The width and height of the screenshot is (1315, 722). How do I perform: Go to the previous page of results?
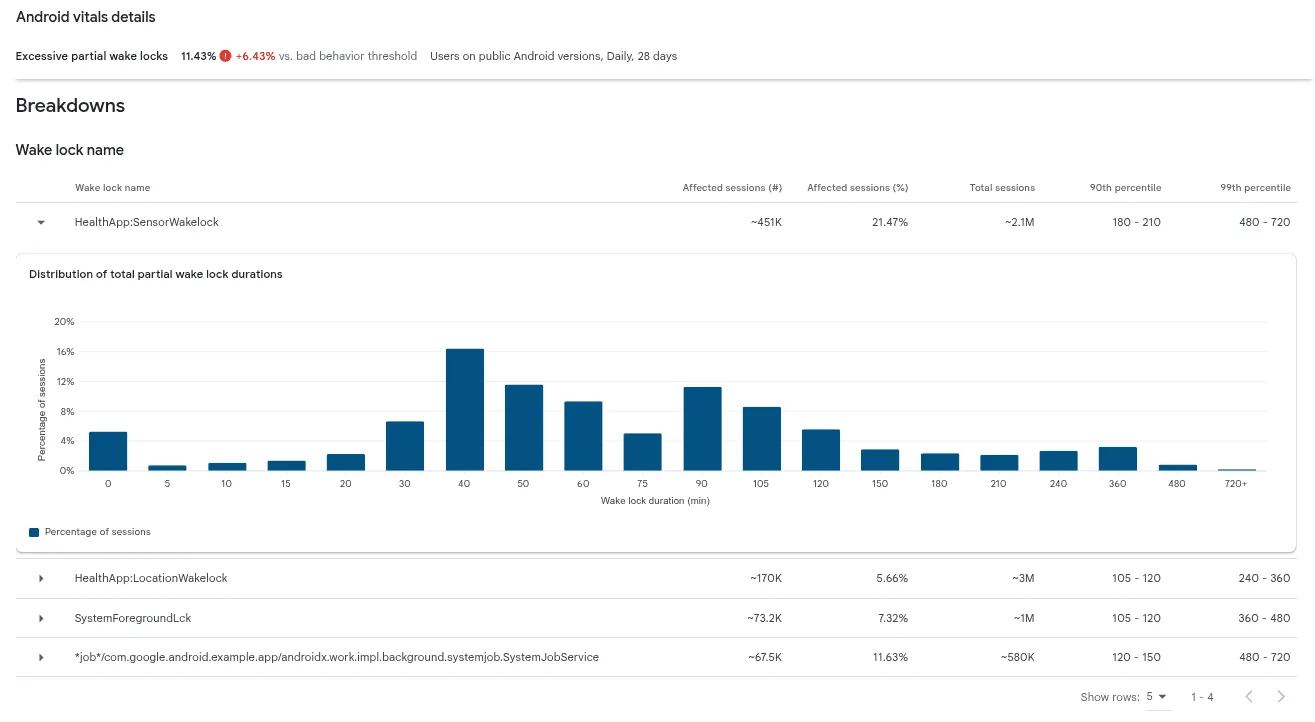(x=1249, y=697)
